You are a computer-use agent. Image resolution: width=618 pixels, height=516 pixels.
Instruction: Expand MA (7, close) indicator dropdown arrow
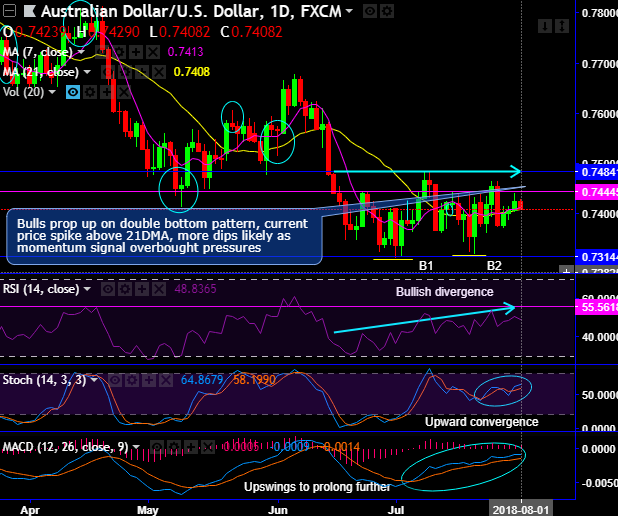81,52
